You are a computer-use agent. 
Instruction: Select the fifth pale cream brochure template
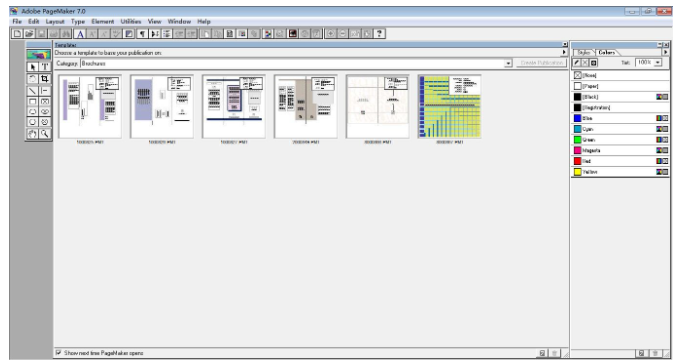point(378,107)
